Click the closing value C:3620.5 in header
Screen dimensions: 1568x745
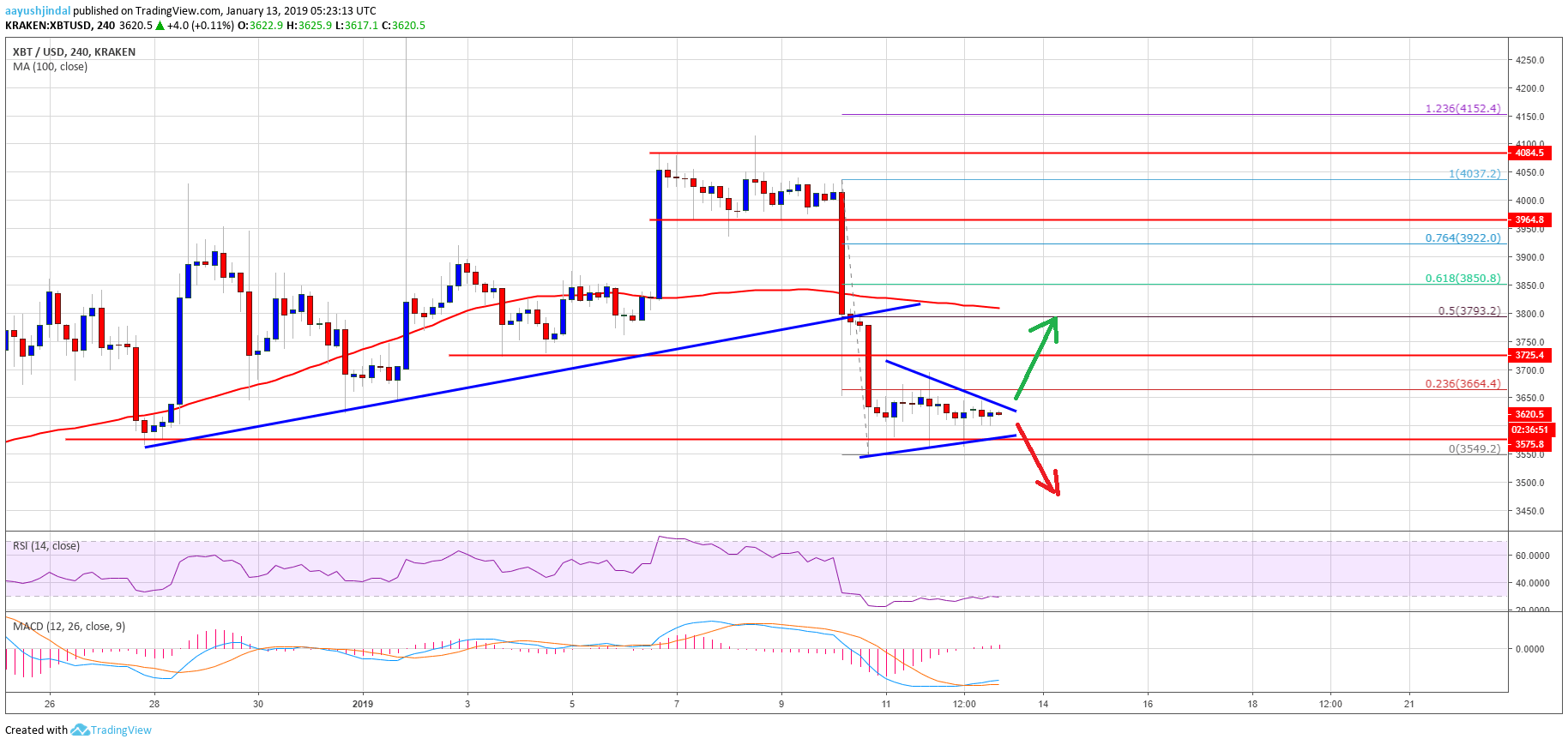(x=403, y=26)
